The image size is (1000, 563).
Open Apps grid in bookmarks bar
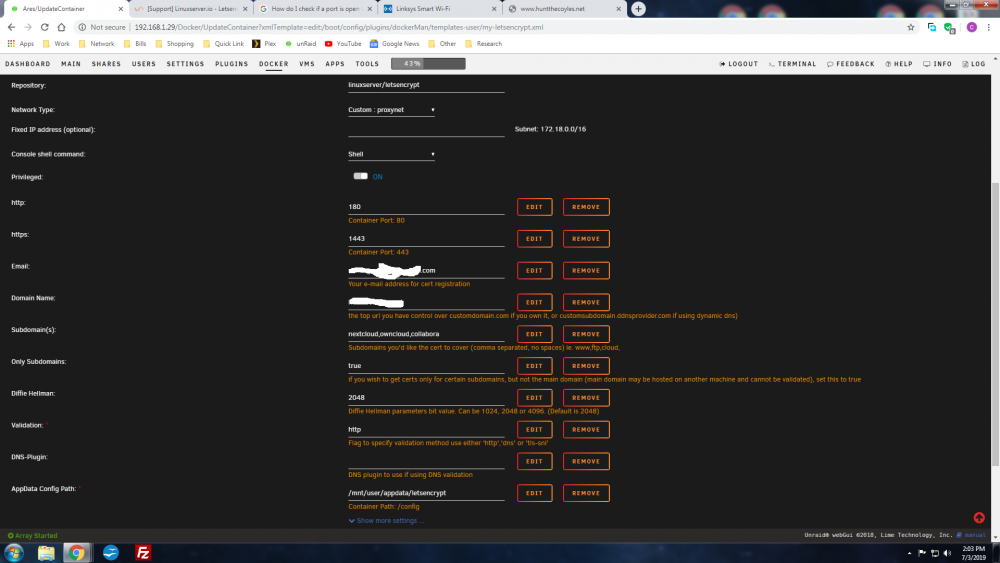click(20, 44)
